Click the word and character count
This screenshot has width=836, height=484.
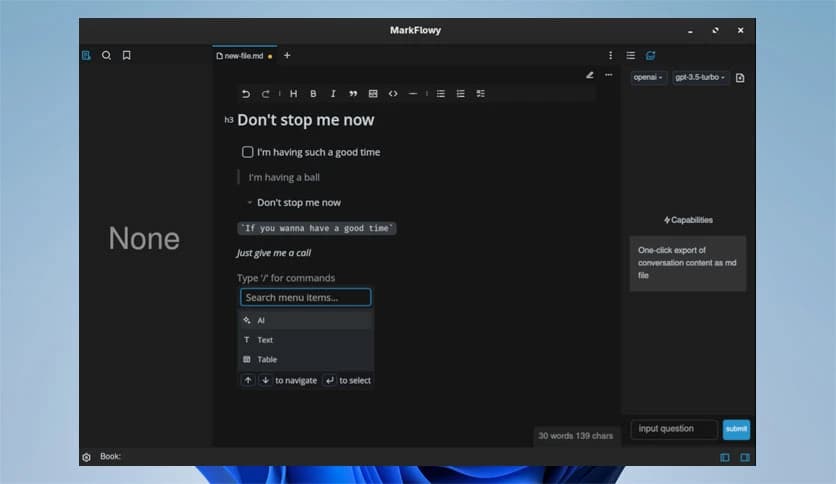[x=576, y=436]
